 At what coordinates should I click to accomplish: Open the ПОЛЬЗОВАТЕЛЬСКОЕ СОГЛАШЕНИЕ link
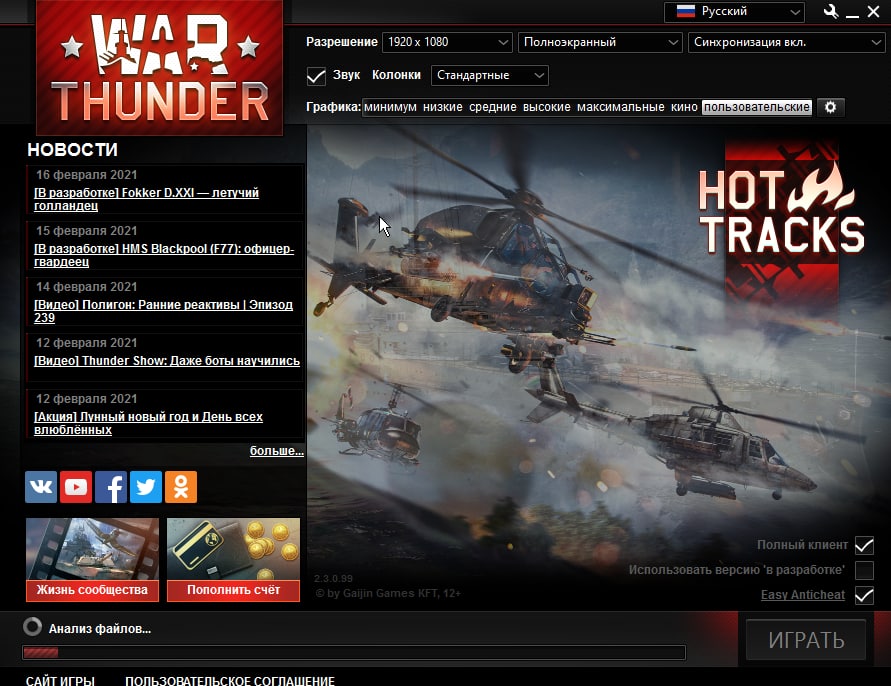pyautogui.click(x=230, y=680)
